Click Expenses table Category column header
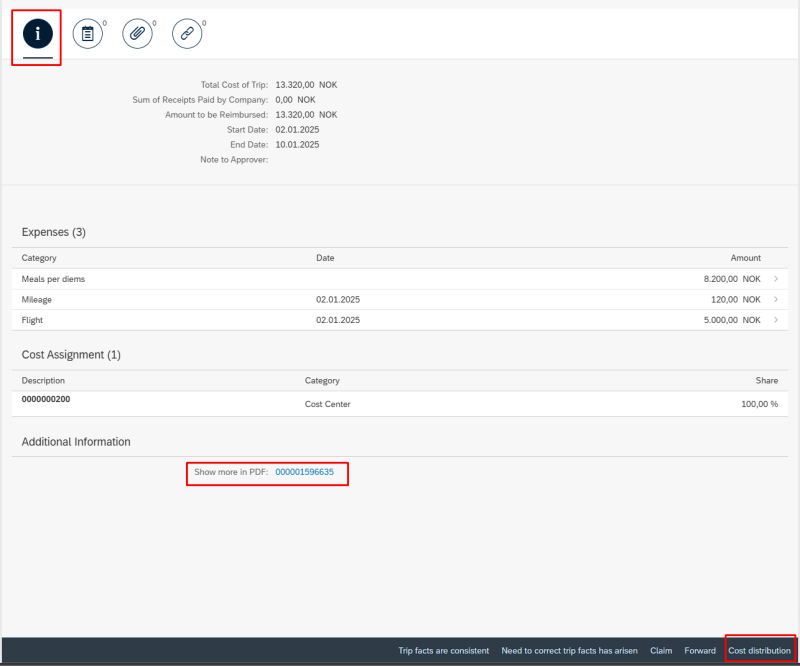This screenshot has width=800, height=666. (x=39, y=258)
